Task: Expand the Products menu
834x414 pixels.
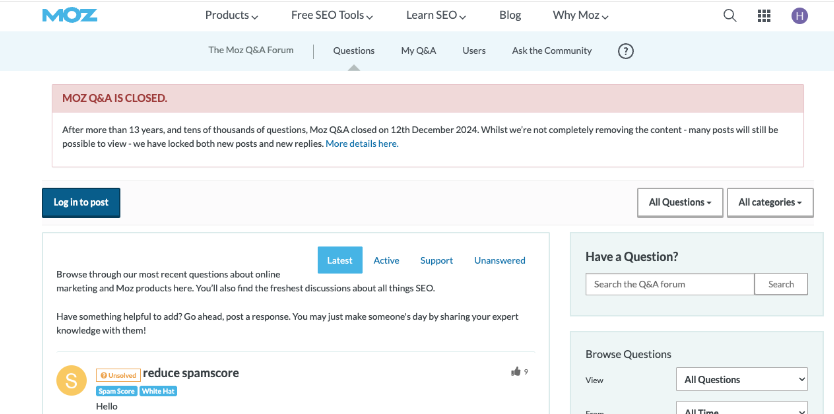Action: 231,15
